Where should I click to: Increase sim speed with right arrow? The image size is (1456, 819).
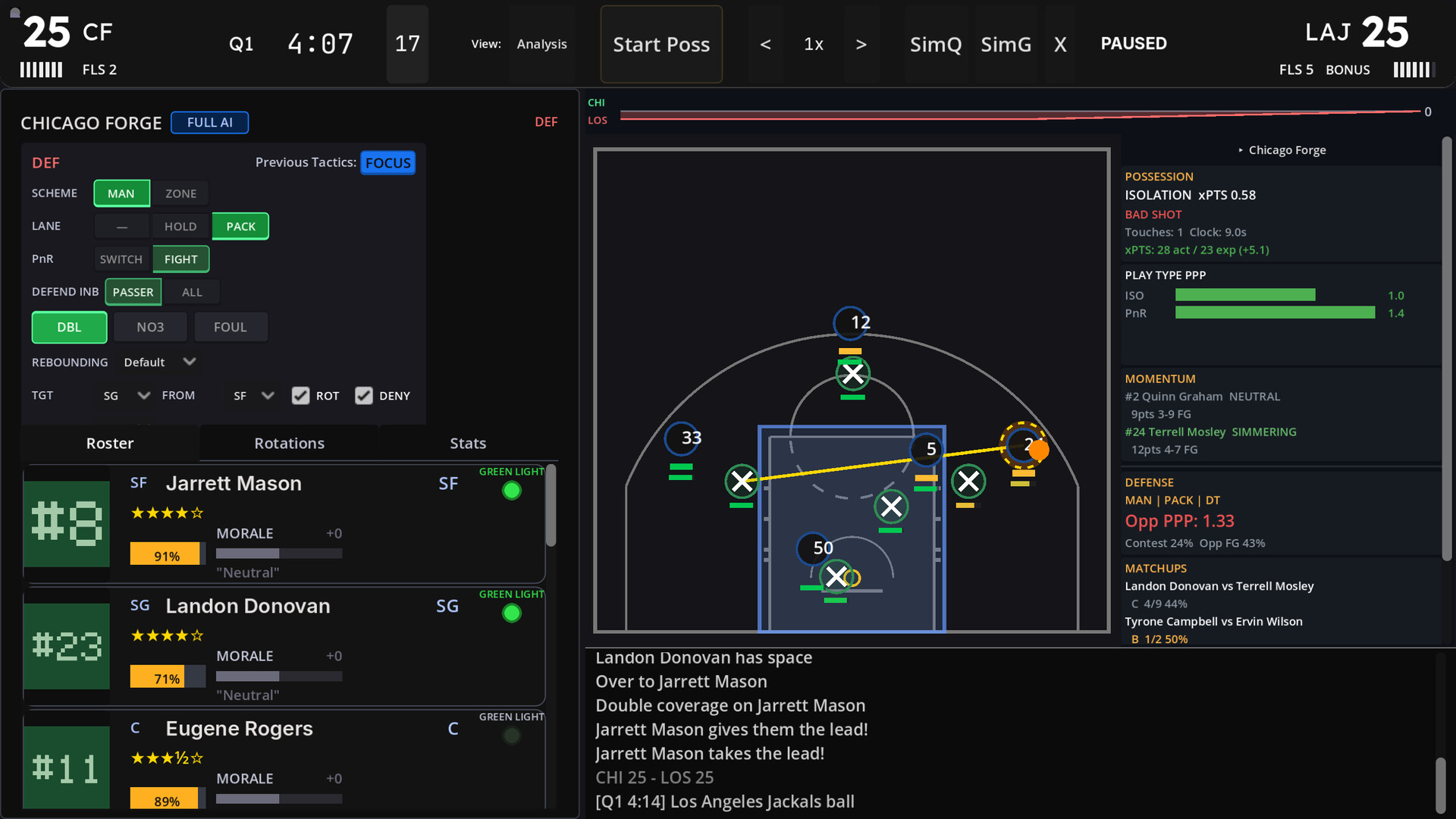point(861,44)
